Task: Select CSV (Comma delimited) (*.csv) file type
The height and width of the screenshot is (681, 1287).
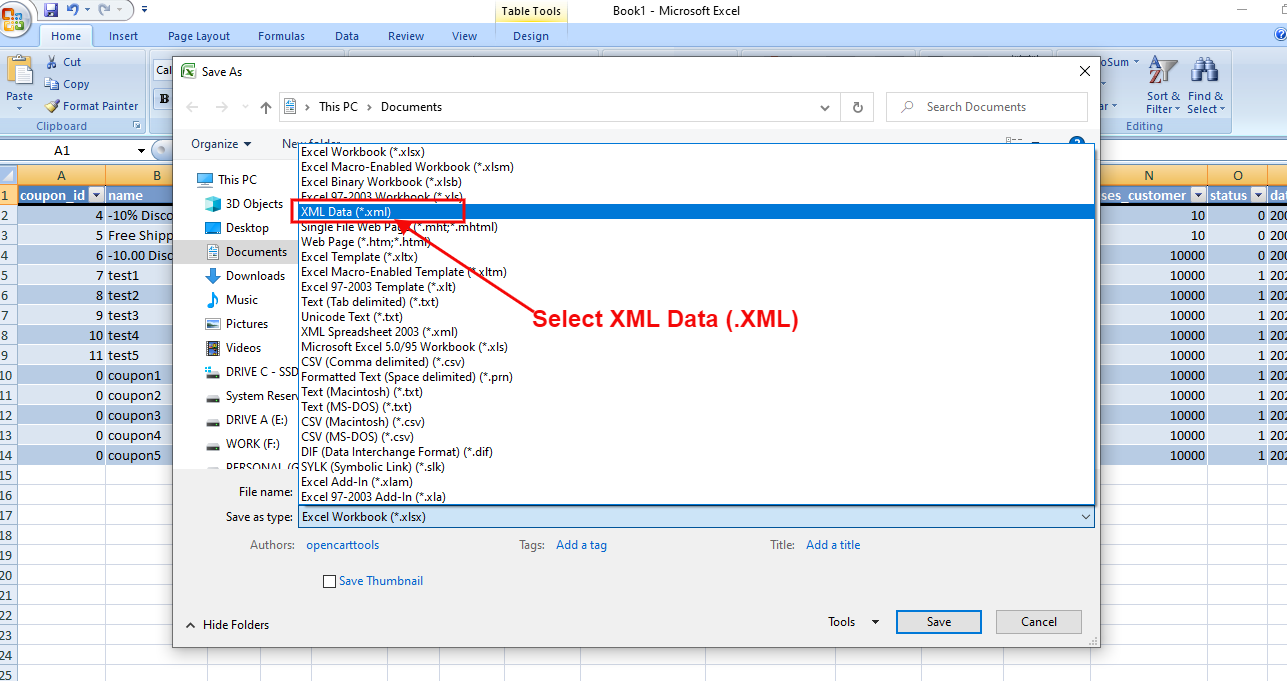Action: 696,362
